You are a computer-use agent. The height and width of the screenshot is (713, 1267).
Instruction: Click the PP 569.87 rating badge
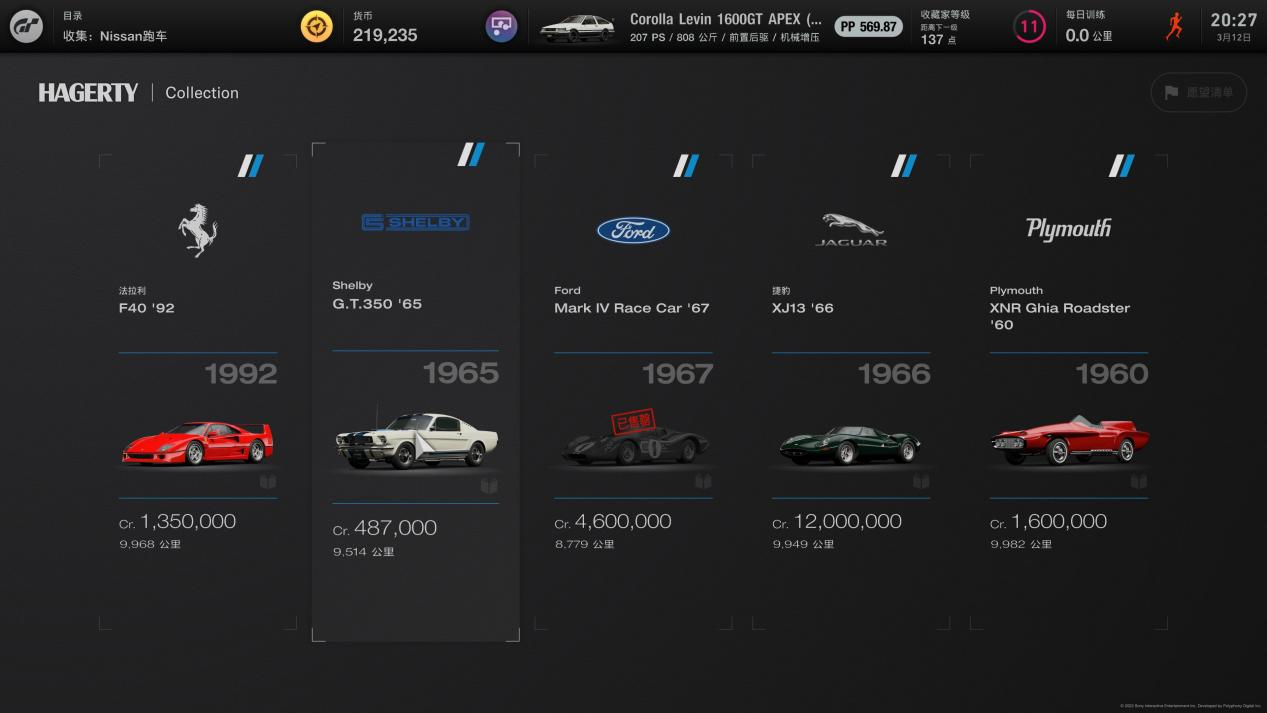pos(868,27)
